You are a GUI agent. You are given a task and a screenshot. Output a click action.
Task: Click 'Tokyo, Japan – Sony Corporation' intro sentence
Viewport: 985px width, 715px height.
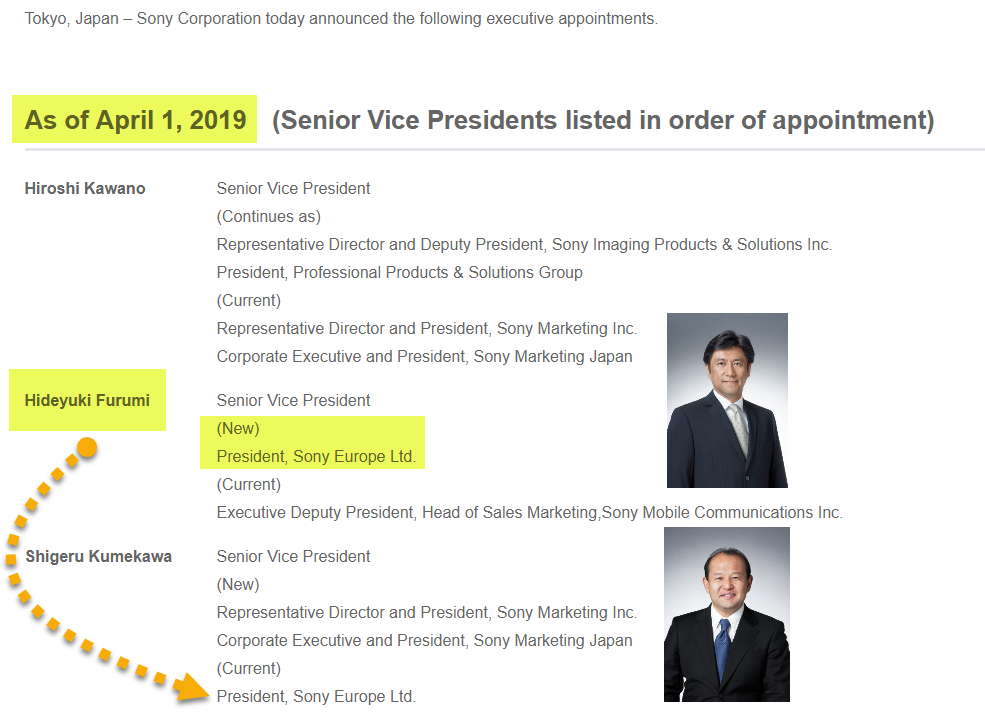click(341, 19)
